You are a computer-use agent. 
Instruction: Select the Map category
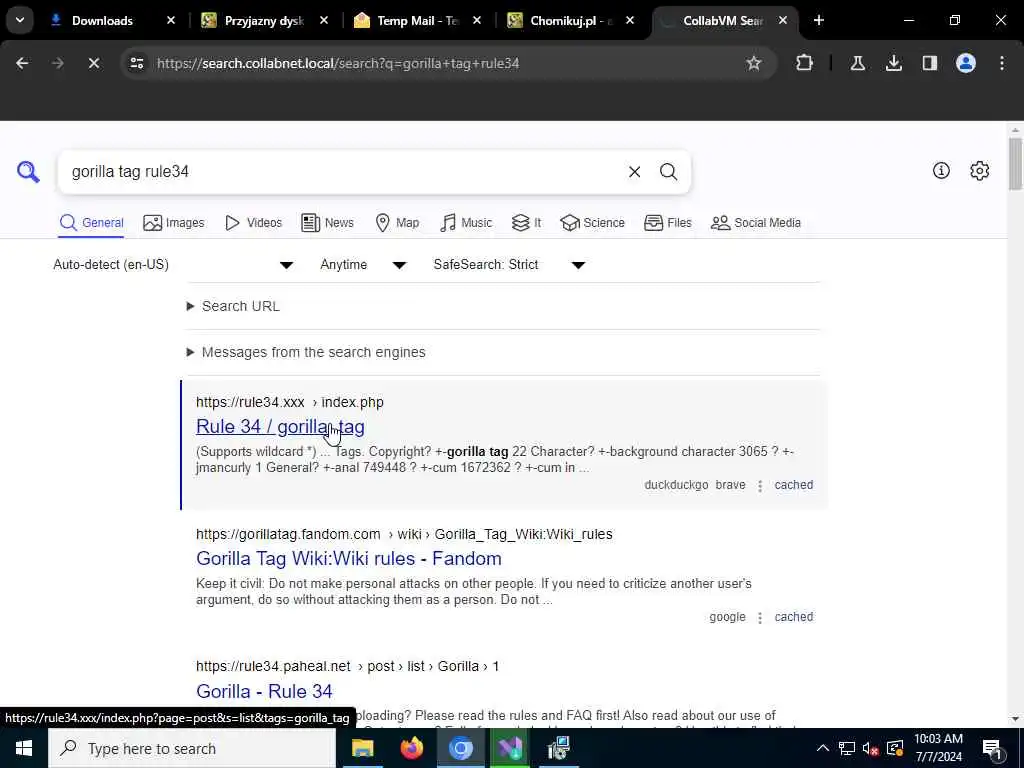coord(397,223)
